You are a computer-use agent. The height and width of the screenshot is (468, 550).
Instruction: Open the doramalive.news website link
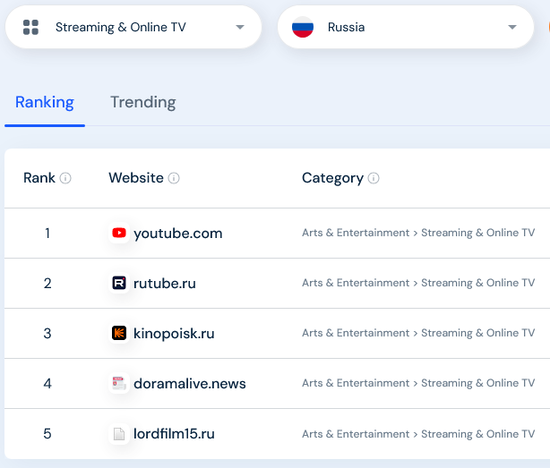[190, 383]
